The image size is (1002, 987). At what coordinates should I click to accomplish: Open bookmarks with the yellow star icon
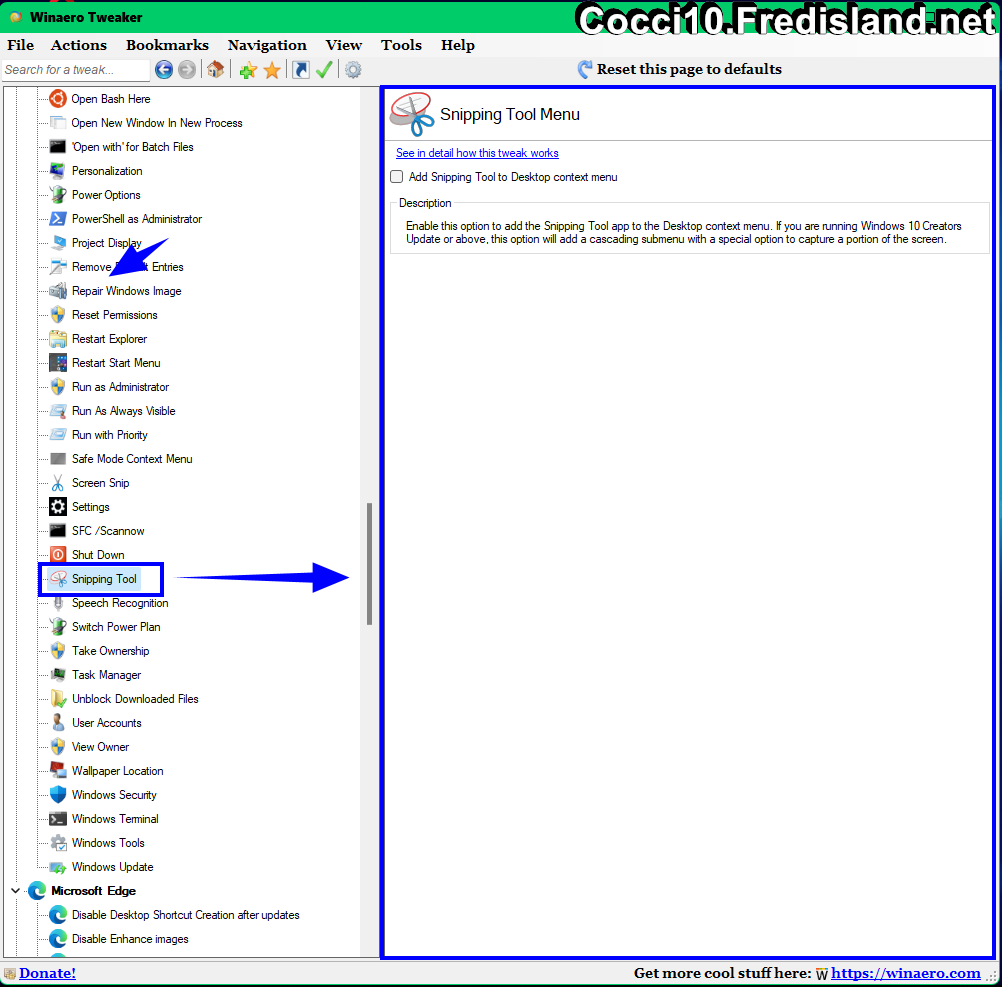click(272, 70)
